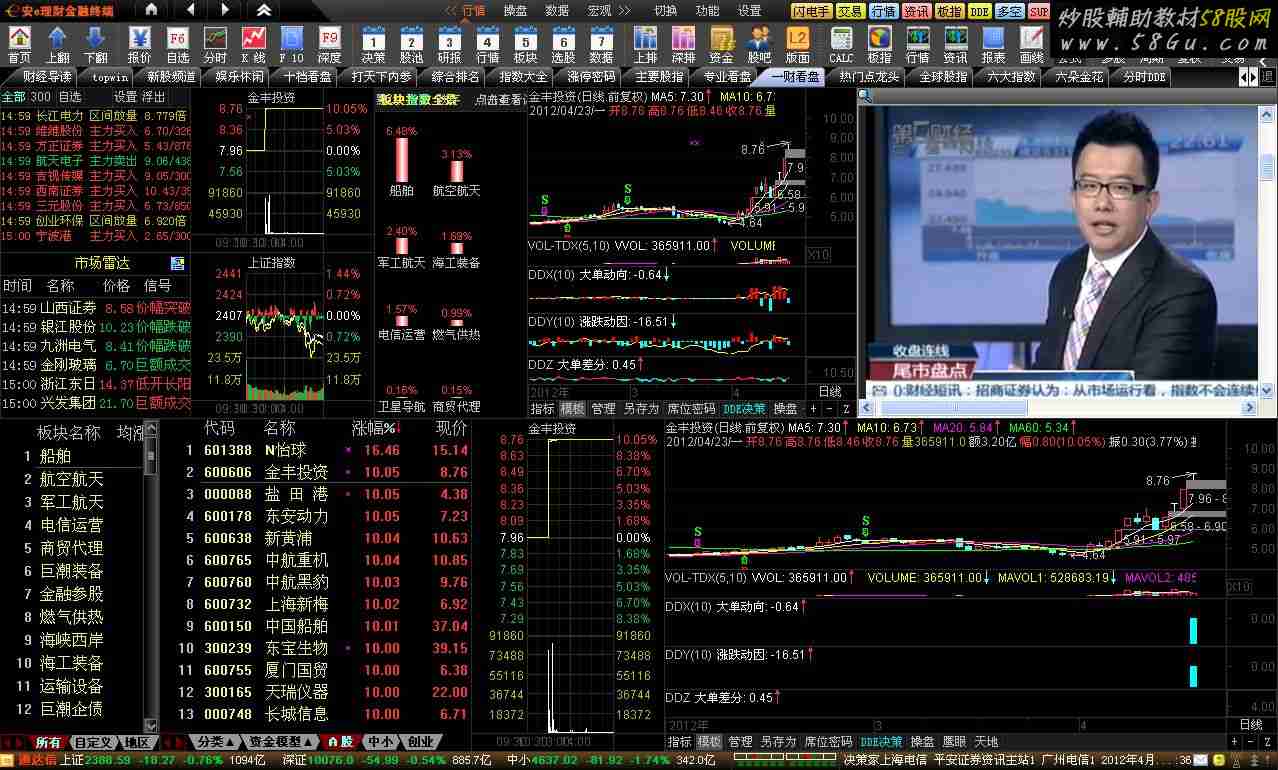
Task: Switch to the 财经导读 tab
Action: click(47, 77)
